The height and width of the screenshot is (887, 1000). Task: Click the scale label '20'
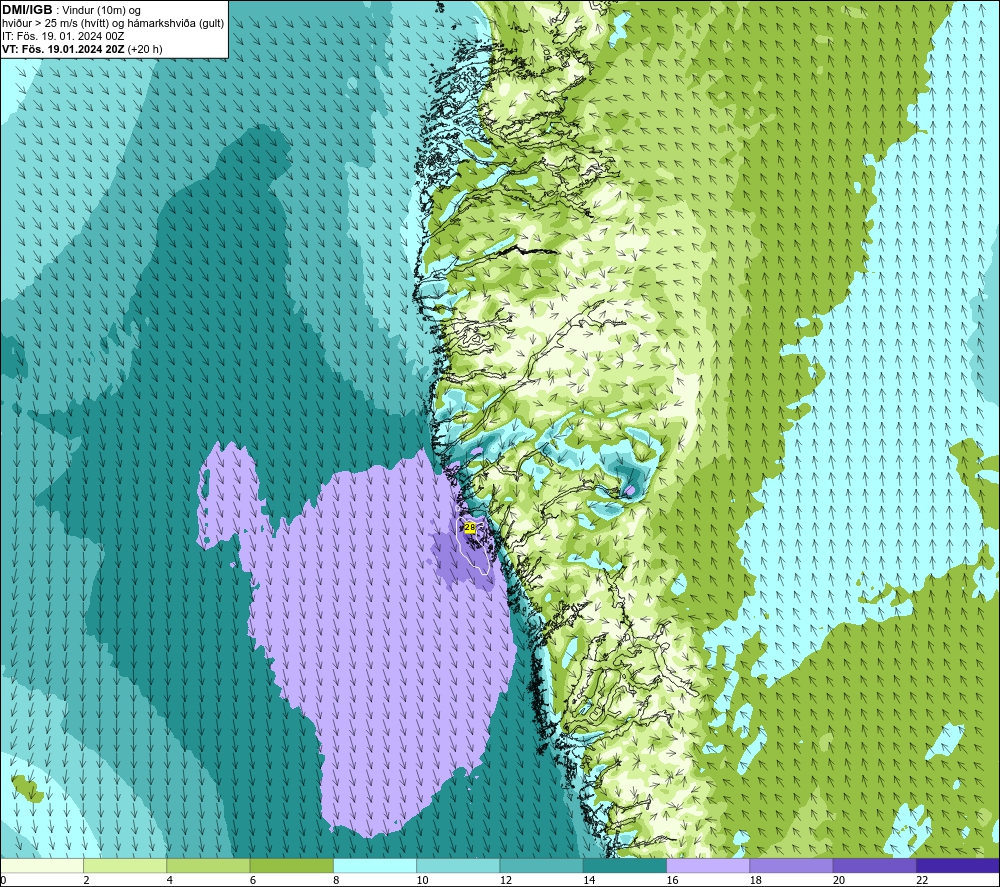click(839, 880)
